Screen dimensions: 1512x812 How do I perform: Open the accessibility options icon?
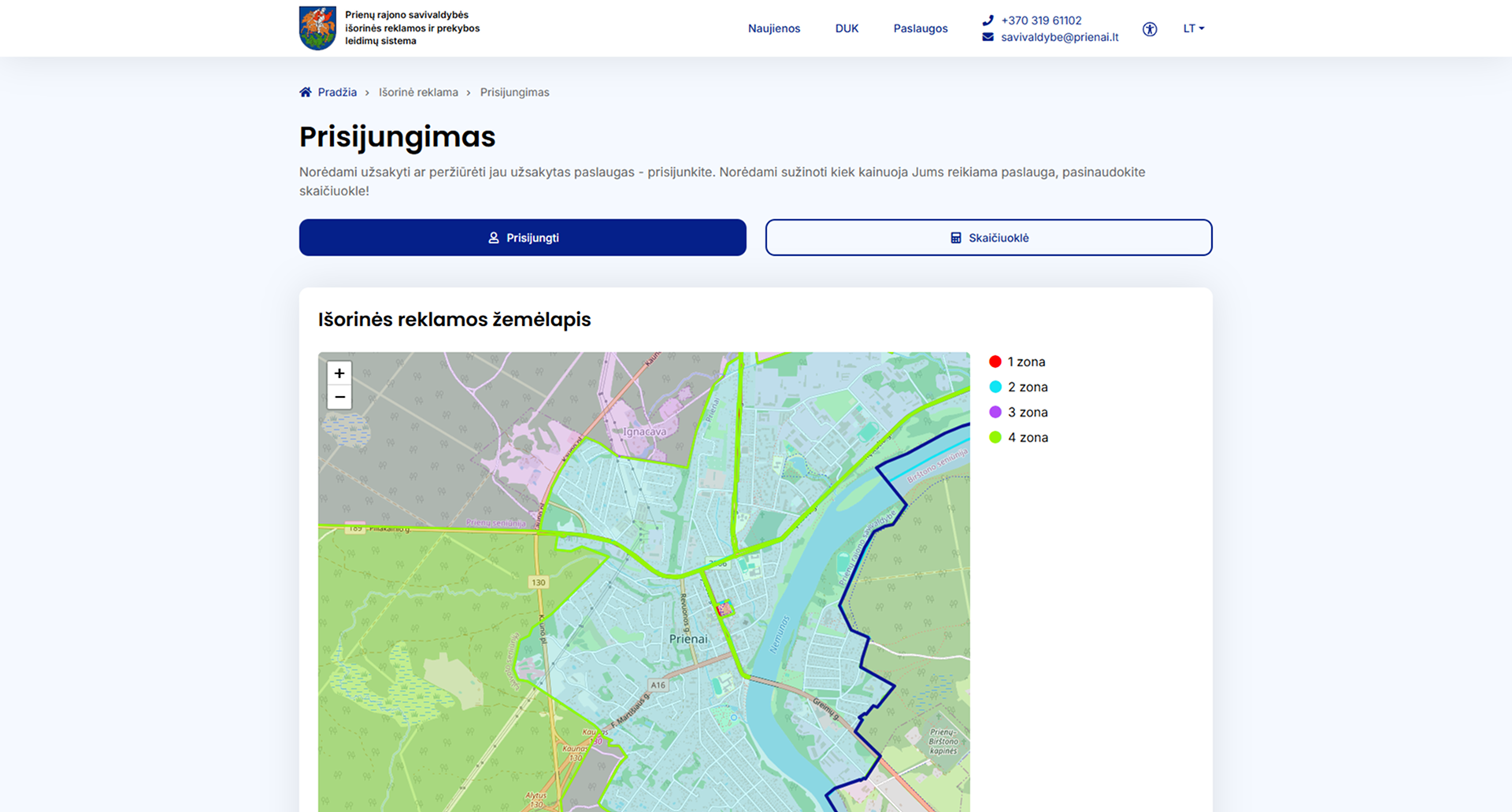1150,29
